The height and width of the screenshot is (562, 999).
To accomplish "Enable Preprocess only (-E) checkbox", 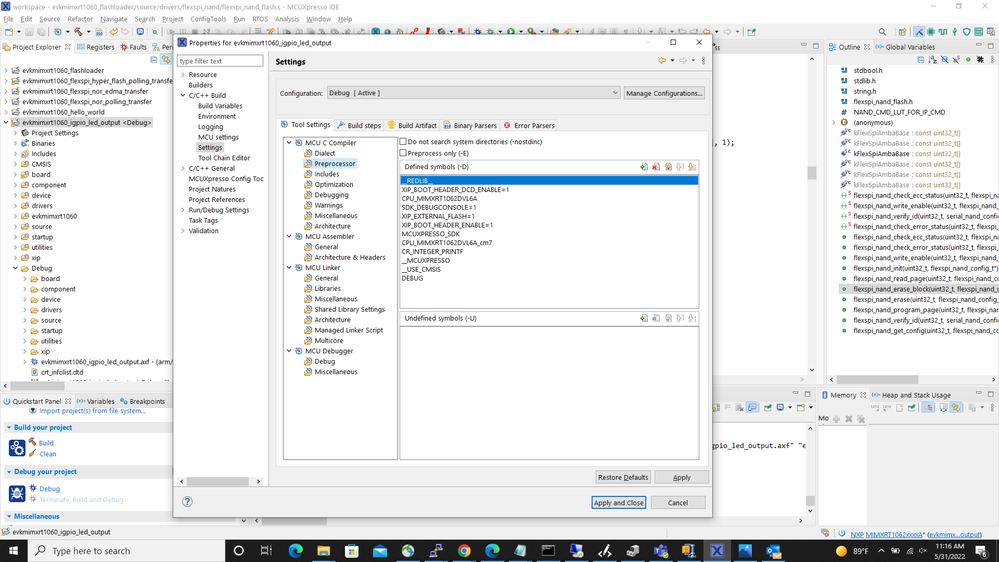I will coord(403,153).
